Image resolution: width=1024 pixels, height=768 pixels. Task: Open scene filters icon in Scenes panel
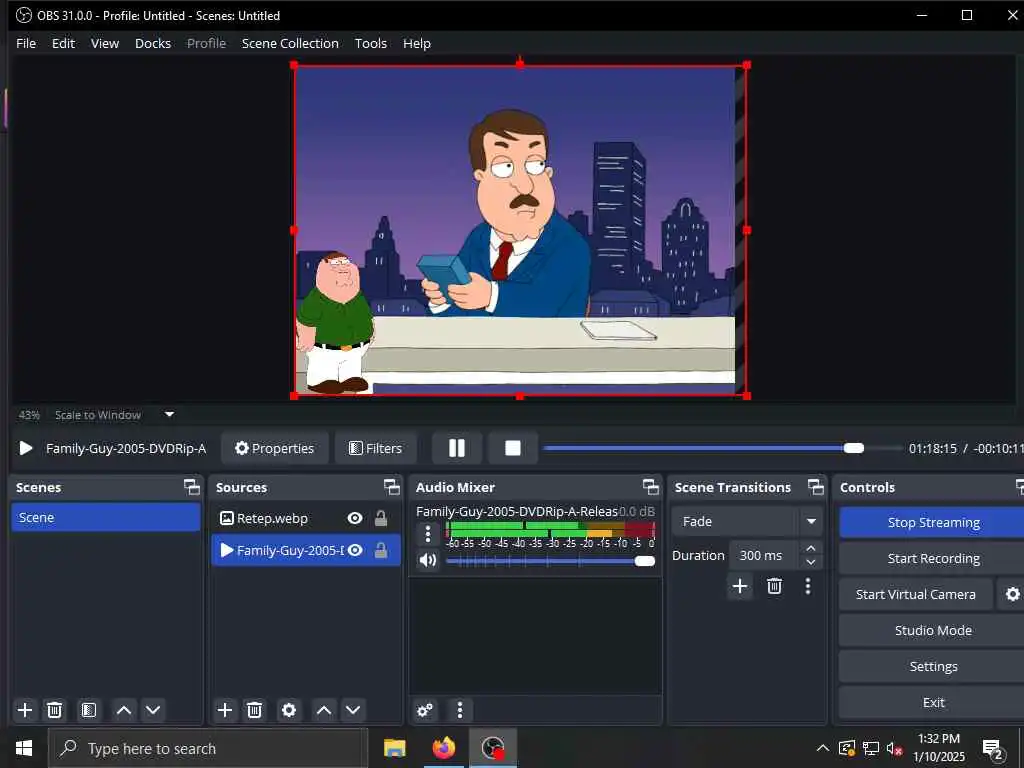pos(89,710)
